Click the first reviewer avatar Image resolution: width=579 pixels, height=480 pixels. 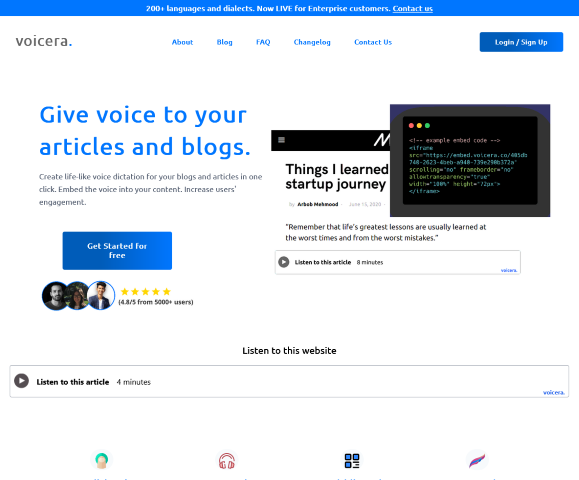55,296
